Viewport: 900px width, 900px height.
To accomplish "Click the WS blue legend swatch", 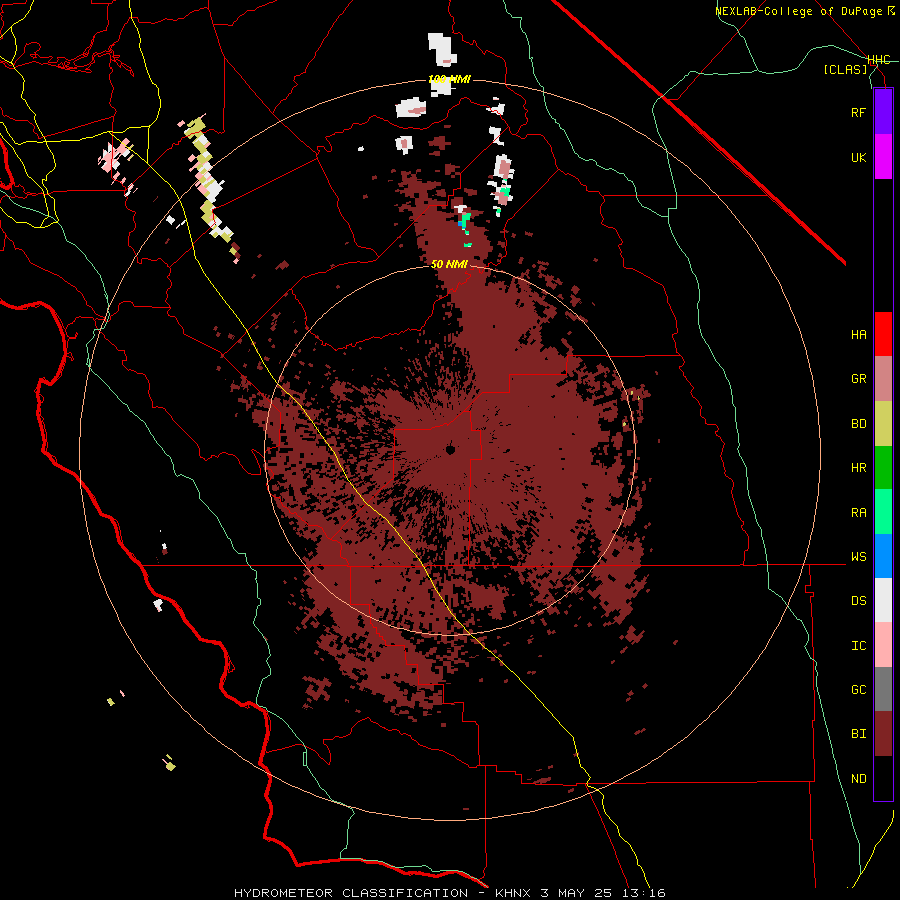I will click(x=883, y=556).
